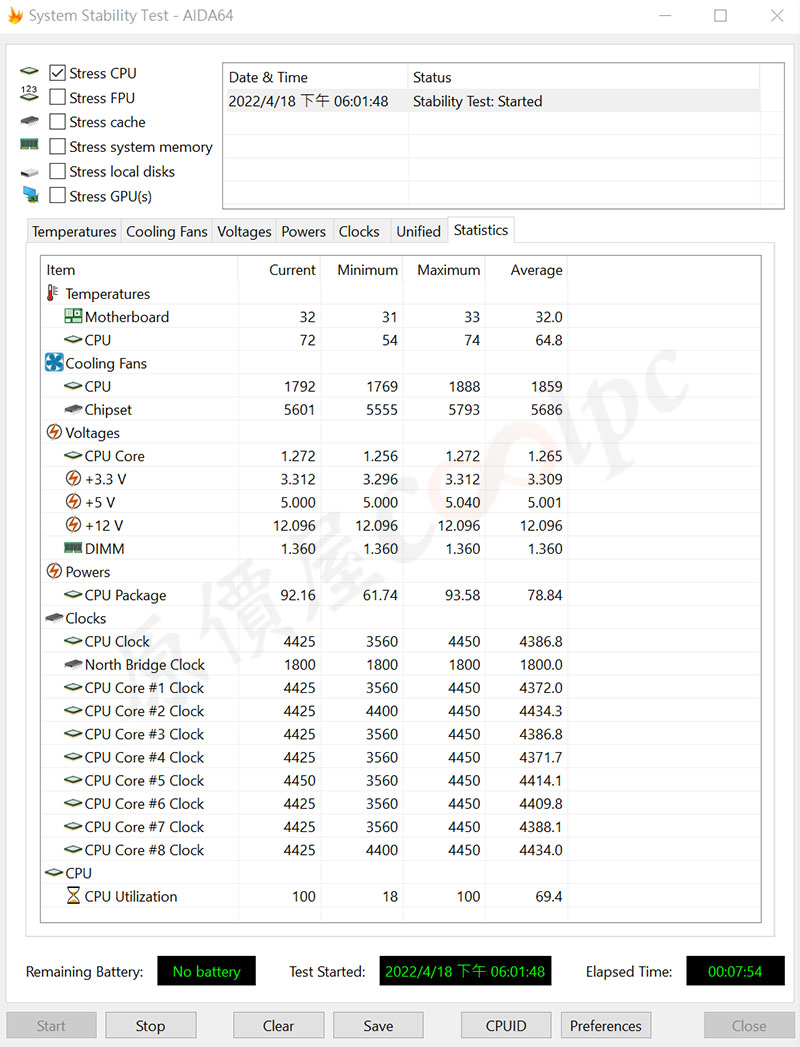Click the Chipset fan row icon

(x=73, y=409)
